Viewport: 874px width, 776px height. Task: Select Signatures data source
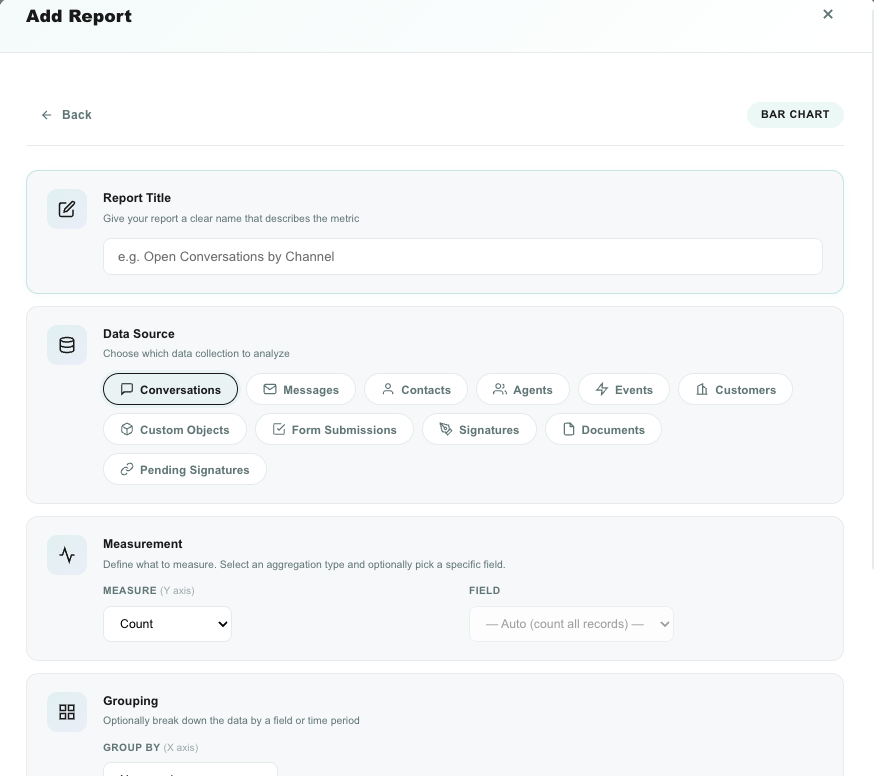(x=479, y=429)
